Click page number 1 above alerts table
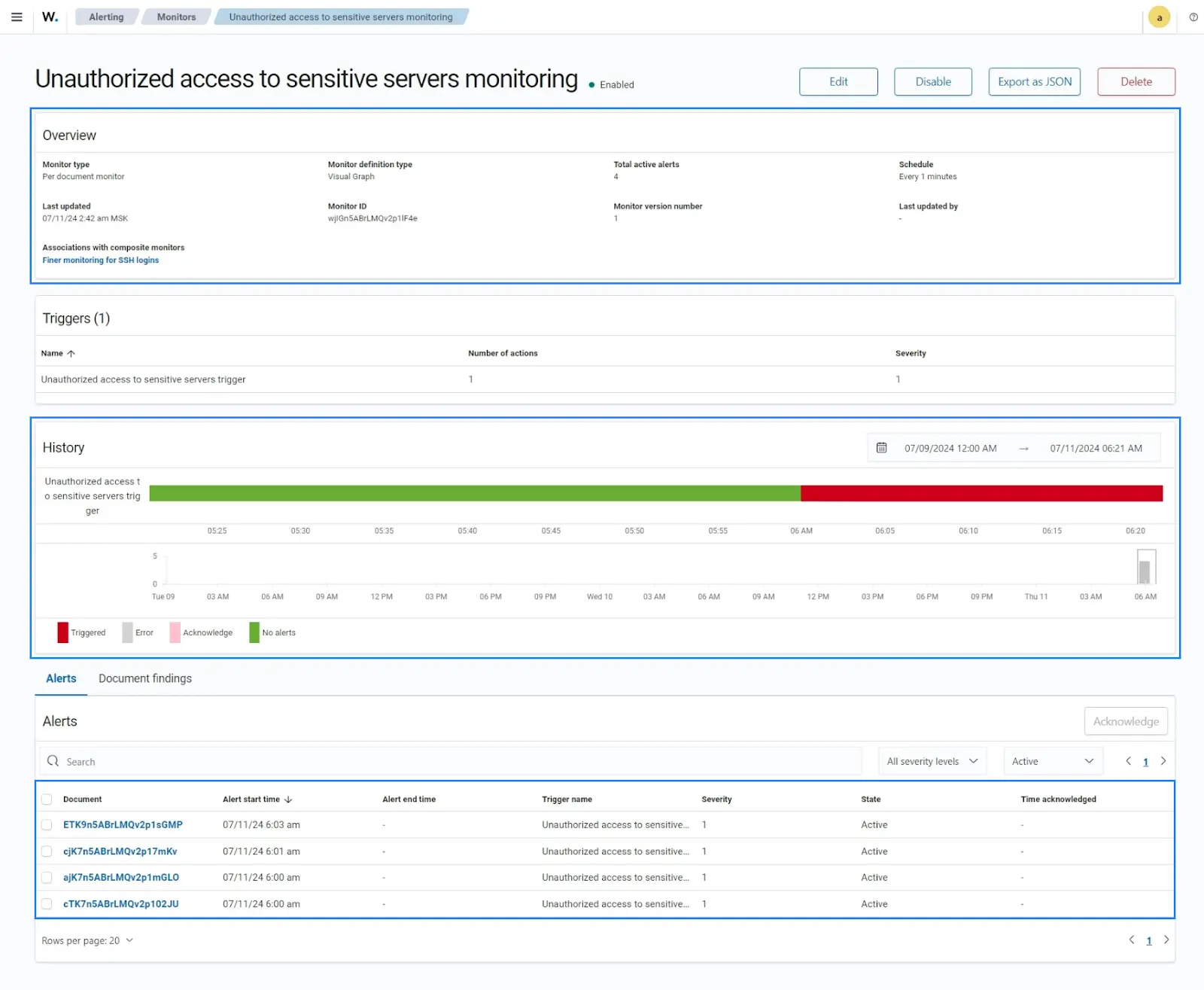The width and height of the screenshot is (1204, 990). (x=1145, y=762)
